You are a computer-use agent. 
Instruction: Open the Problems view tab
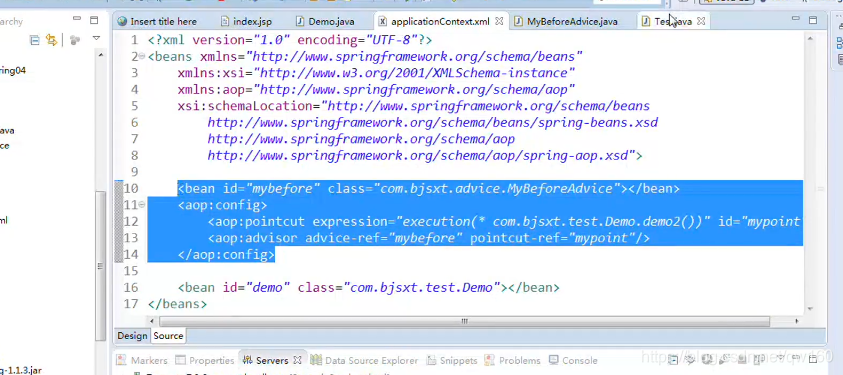(x=512, y=360)
